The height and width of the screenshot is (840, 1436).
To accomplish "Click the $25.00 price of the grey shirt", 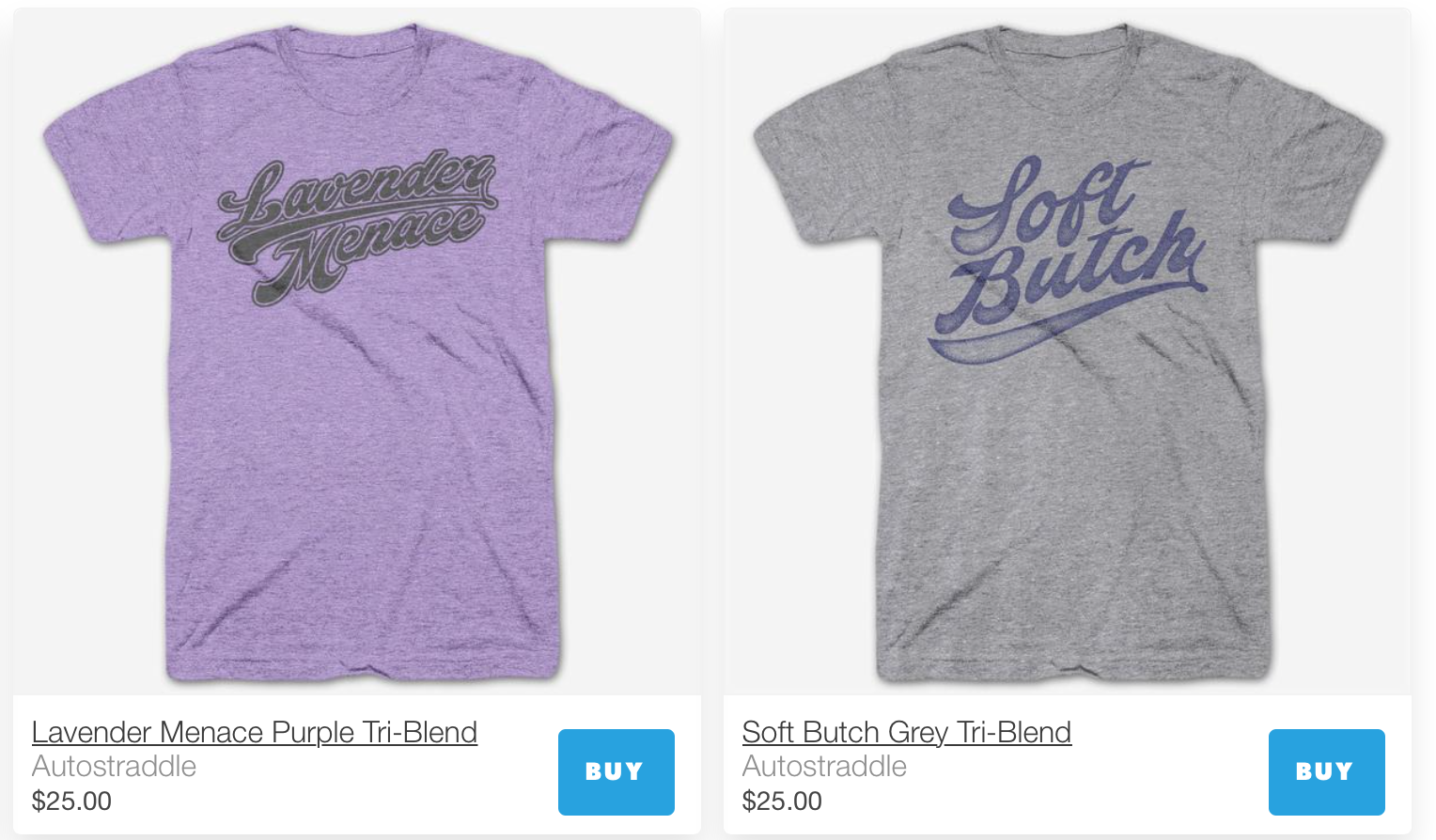I will click(x=782, y=801).
